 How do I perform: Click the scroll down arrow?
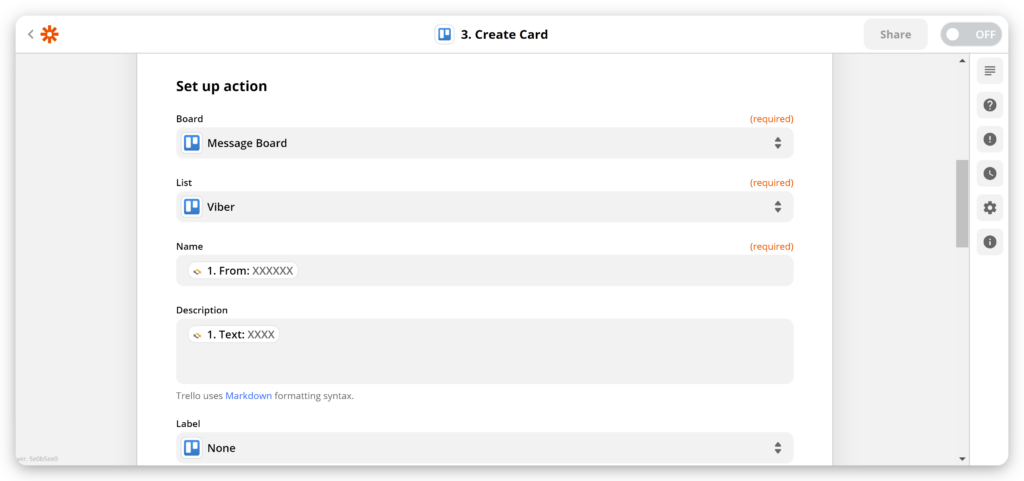pyautogui.click(x=962, y=458)
